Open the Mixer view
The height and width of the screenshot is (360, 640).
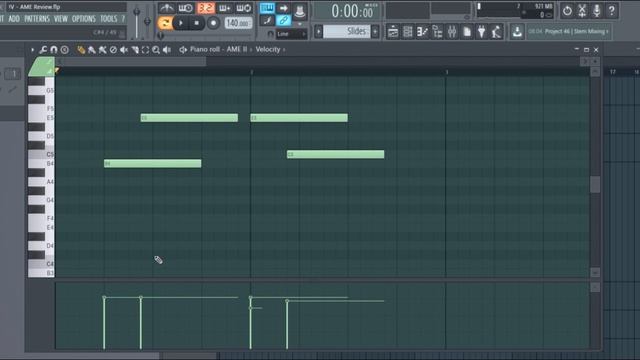452,32
